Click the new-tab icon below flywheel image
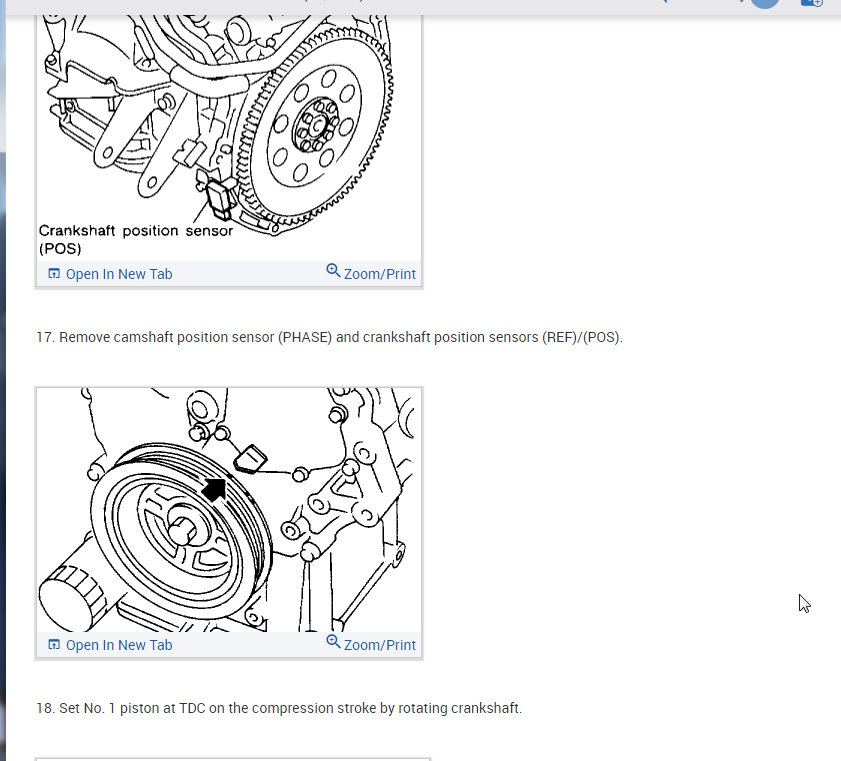This screenshot has height=761, width=841. pyautogui.click(x=54, y=274)
